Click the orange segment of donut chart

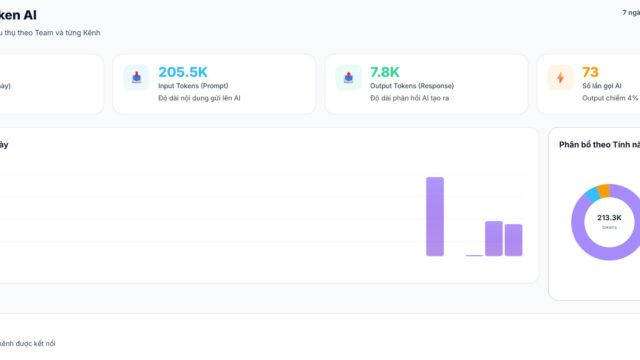(x=604, y=191)
